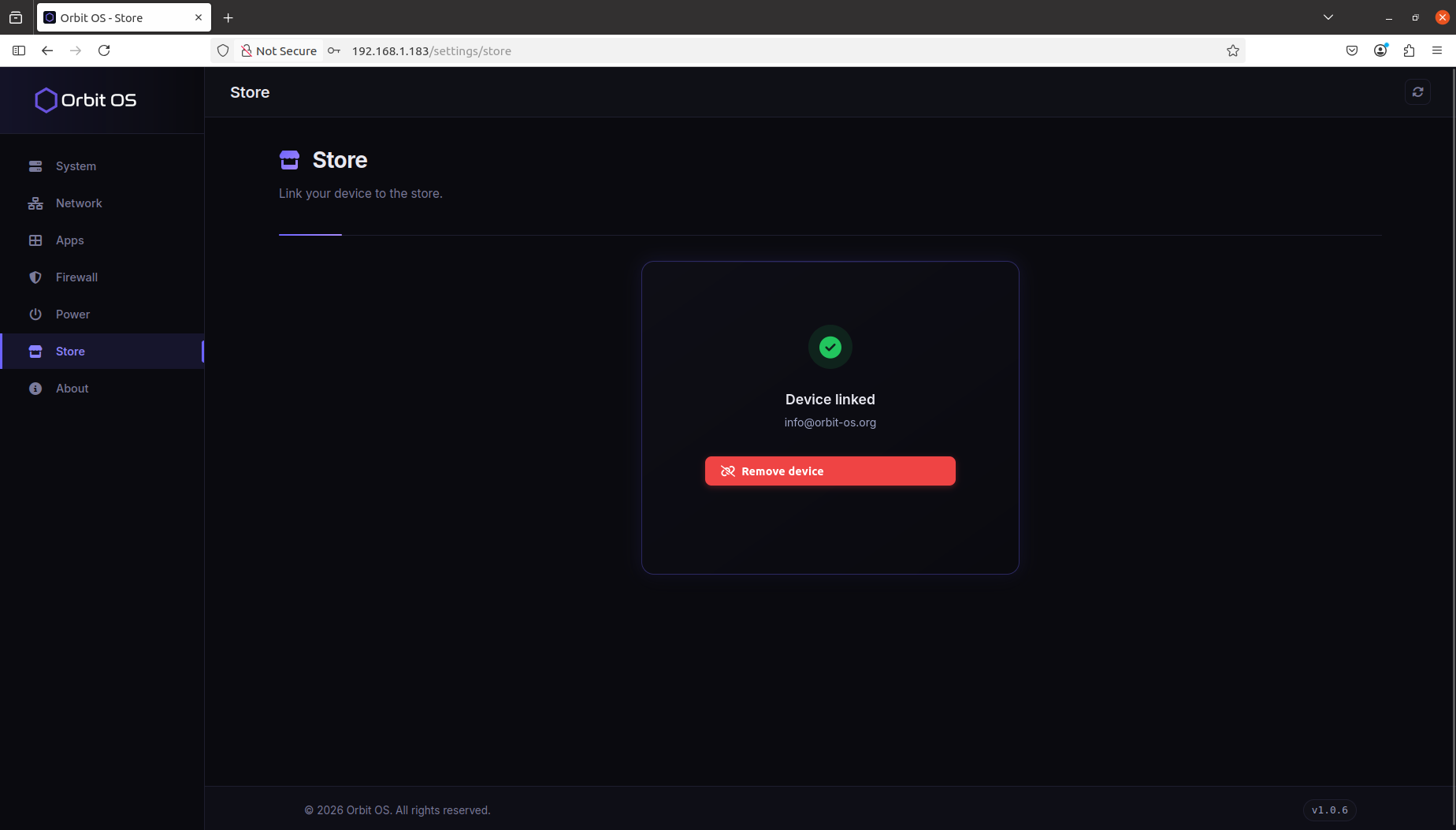The image size is (1456, 830).
Task: Click the v1.0.6 version badge
Action: point(1329,810)
